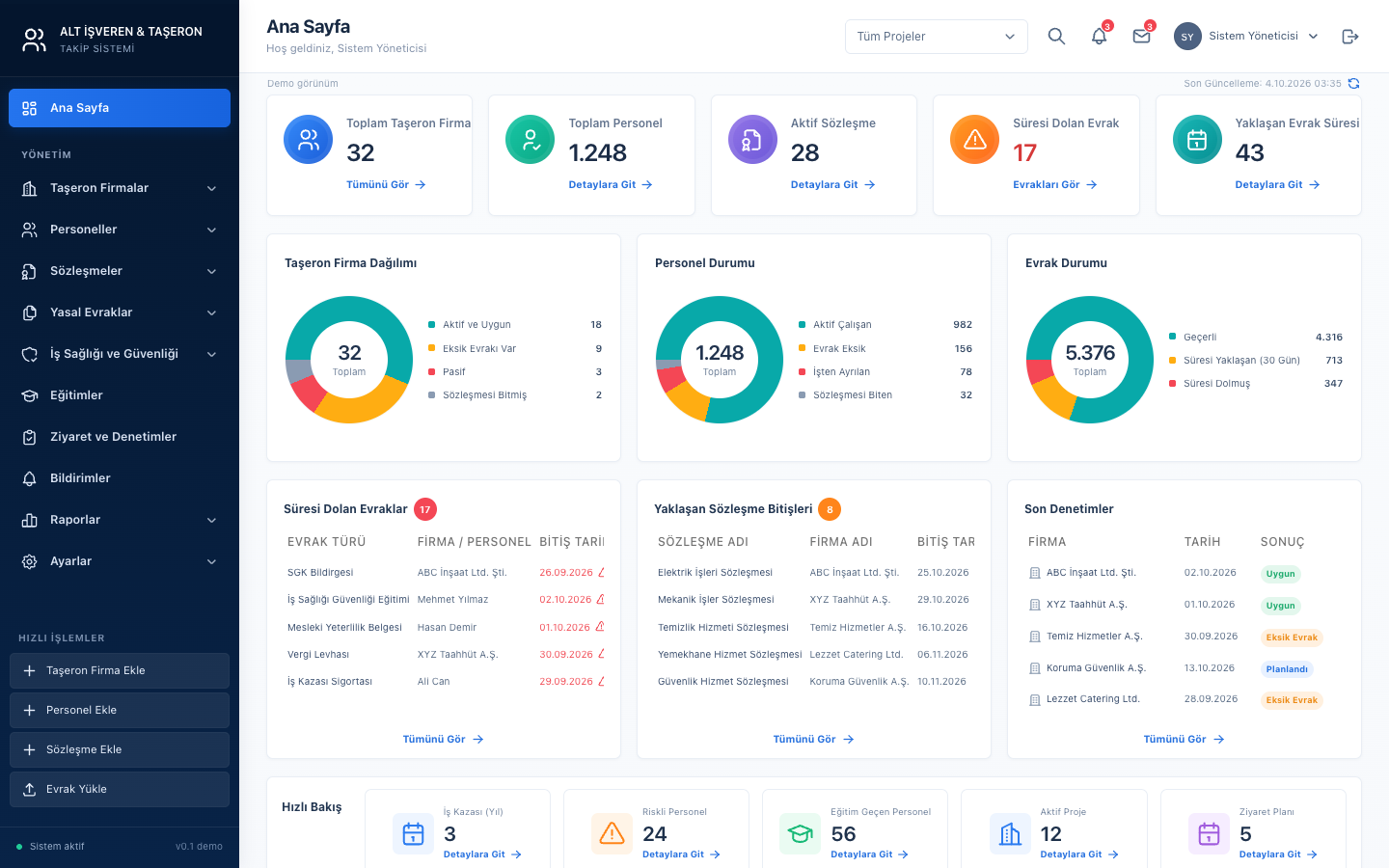Click the Evrak Yükle quick action
Image resolution: width=1389 pixels, height=868 pixels.
(x=120, y=789)
